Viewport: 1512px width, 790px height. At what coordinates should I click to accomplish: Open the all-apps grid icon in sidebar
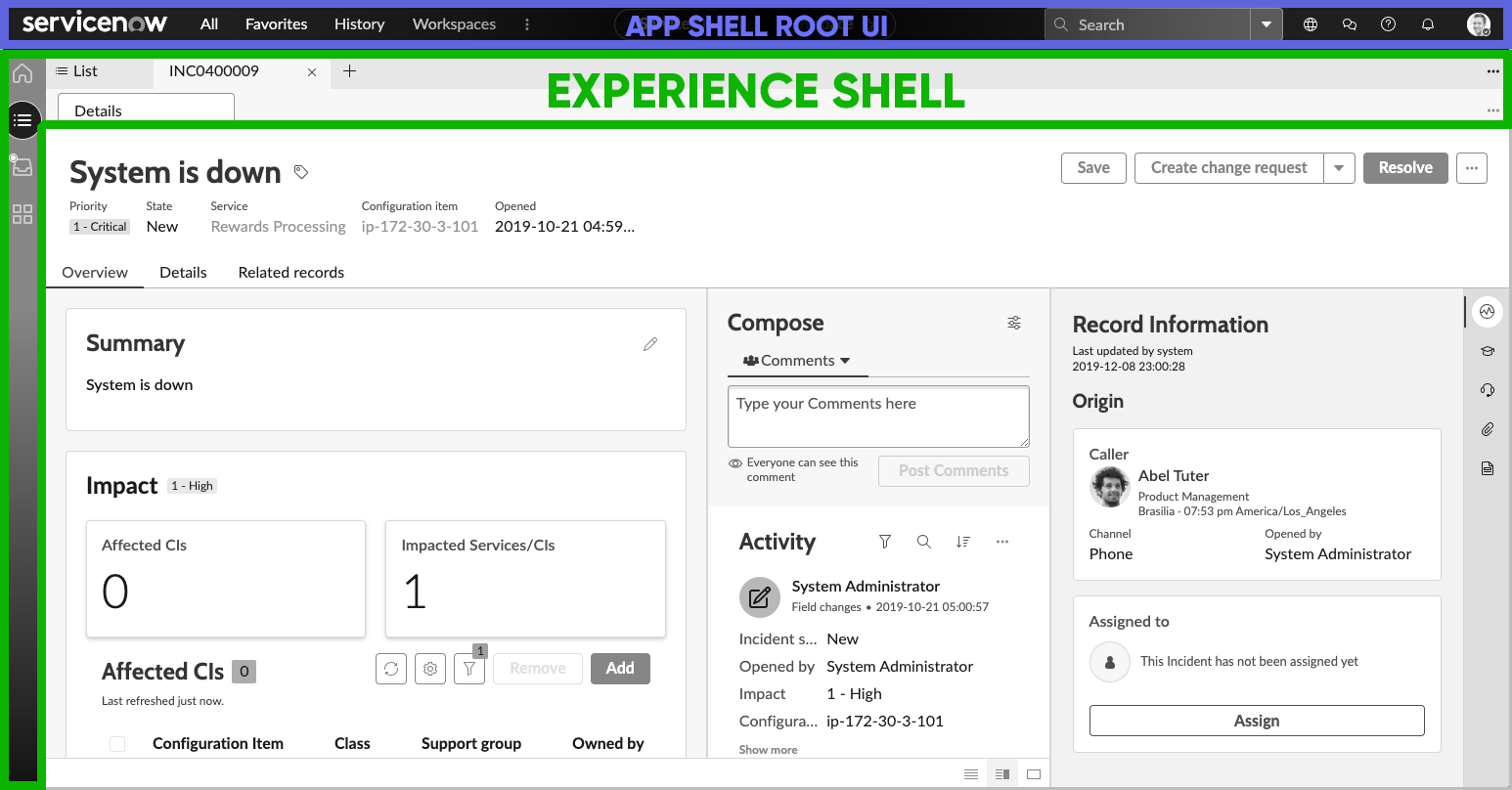[22, 214]
